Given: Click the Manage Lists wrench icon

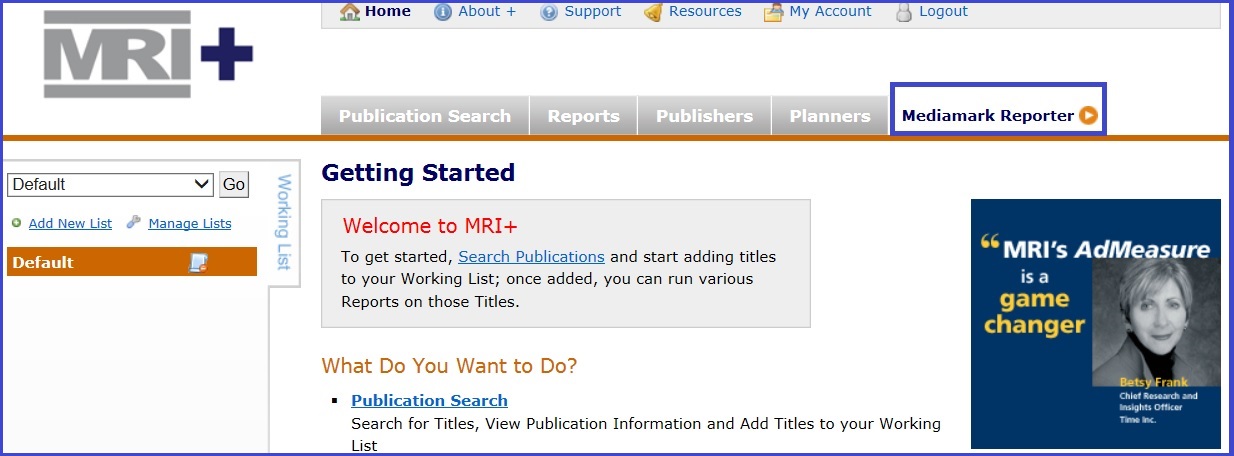Looking at the screenshot, I should point(134,223).
